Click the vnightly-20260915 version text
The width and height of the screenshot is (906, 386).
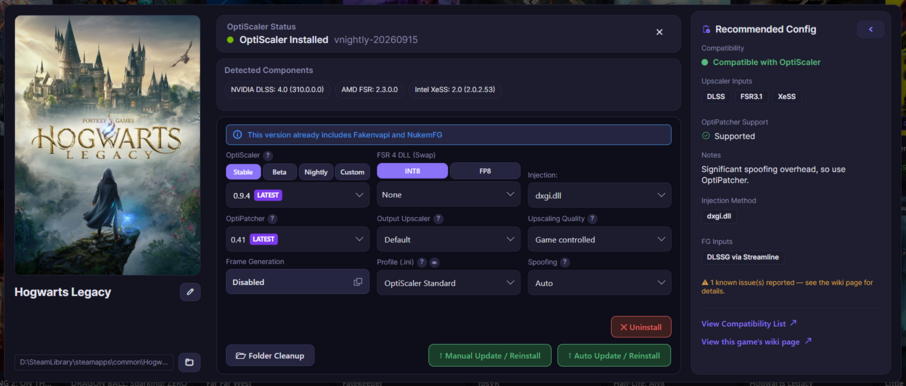click(x=376, y=40)
